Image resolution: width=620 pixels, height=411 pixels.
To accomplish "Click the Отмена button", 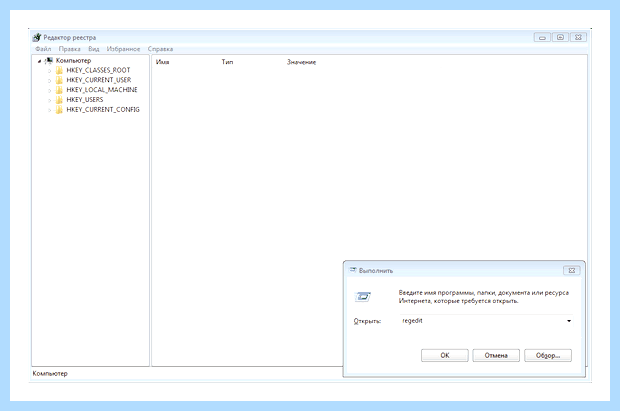I will tap(496, 355).
